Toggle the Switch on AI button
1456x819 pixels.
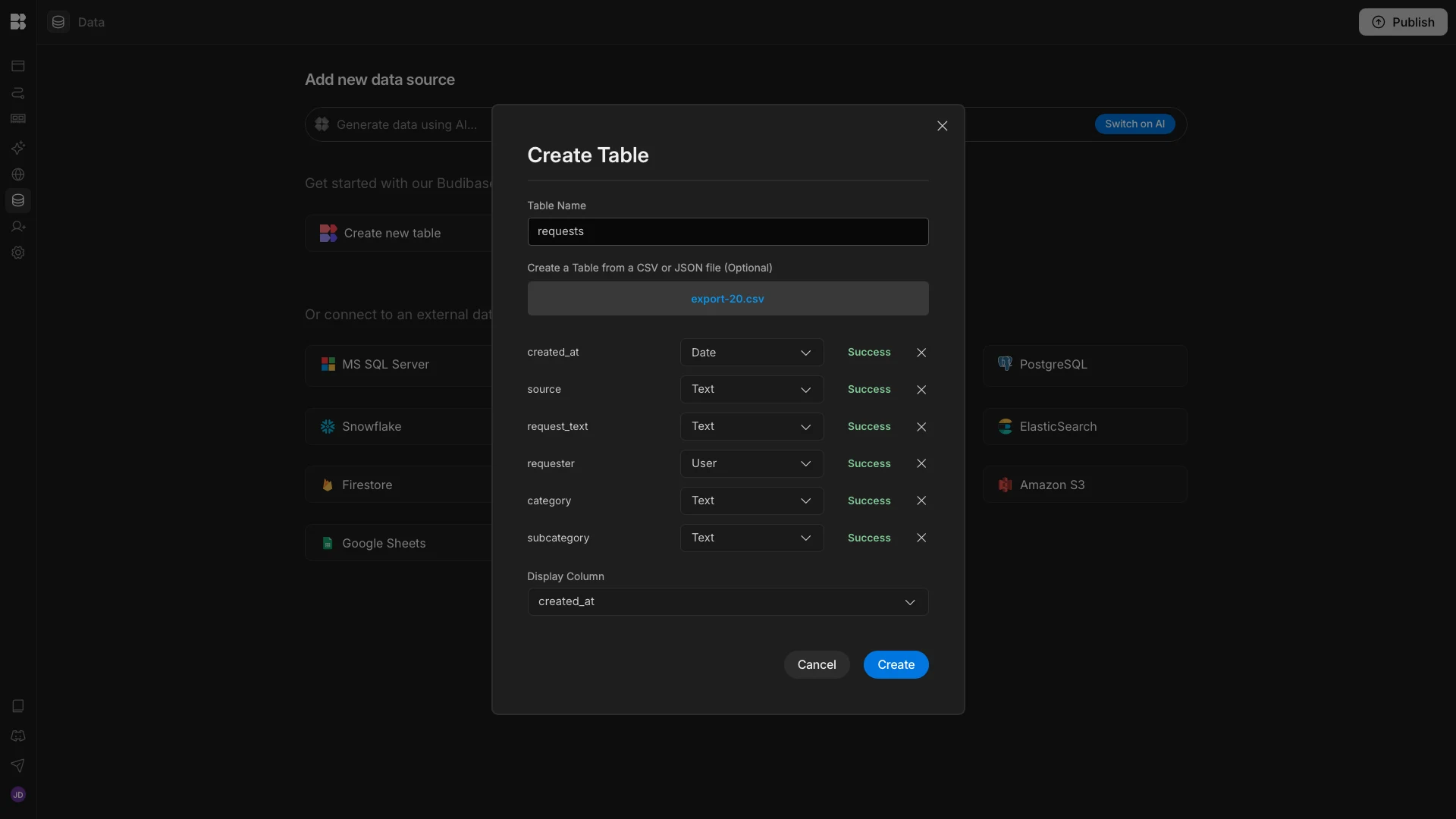1134,124
